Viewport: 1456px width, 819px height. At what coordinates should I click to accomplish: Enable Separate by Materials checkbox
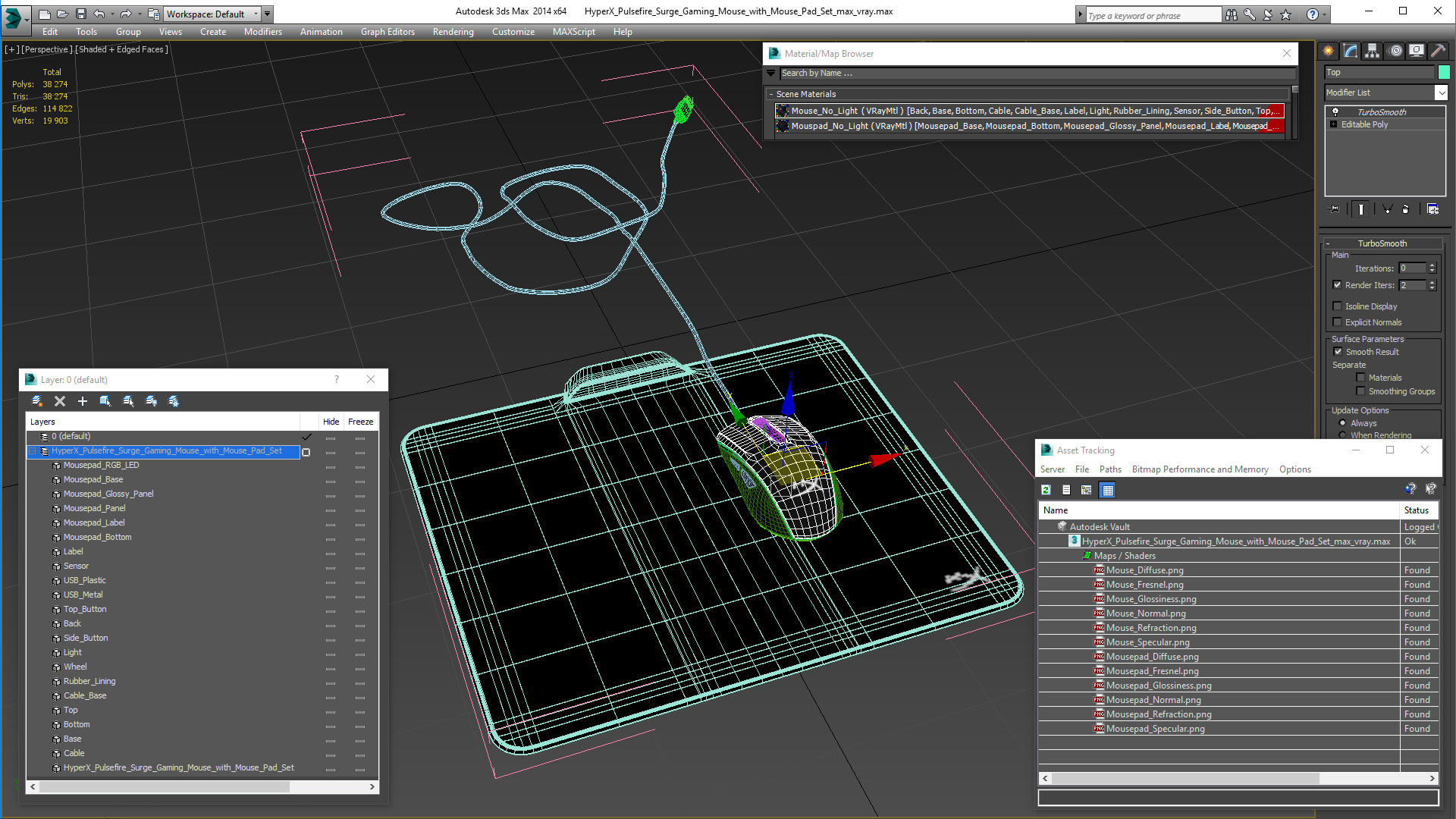[1360, 378]
